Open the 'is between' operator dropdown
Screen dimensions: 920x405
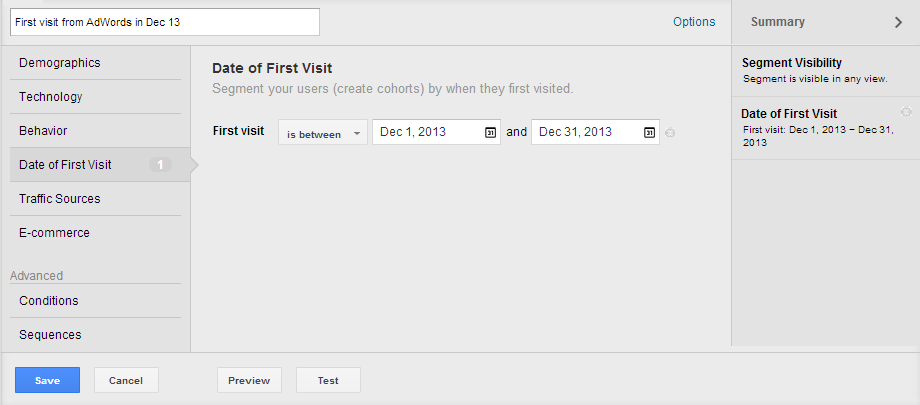323,132
